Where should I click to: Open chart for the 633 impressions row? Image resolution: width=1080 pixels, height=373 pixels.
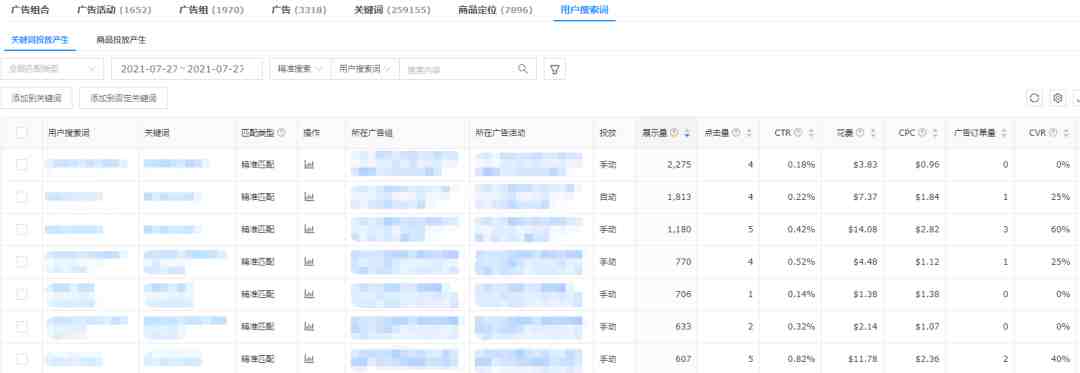click(309, 326)
